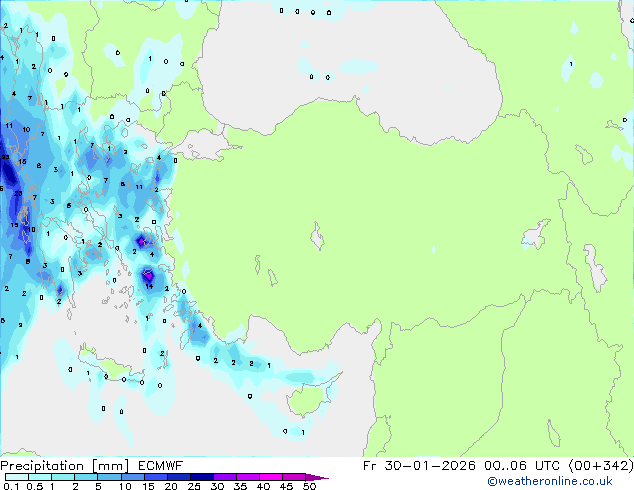Image resolution: width=634 pixels, height=490 pixels.
Task: Click Lake Tuz in central Turkey
Action: pos(318,240)
